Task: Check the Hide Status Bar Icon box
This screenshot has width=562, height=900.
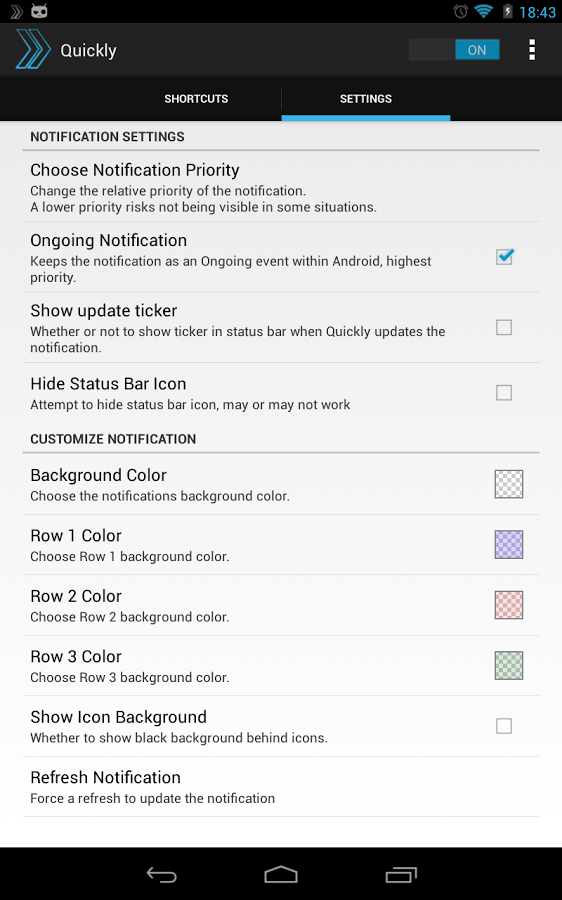Action: tap(504, 393)
